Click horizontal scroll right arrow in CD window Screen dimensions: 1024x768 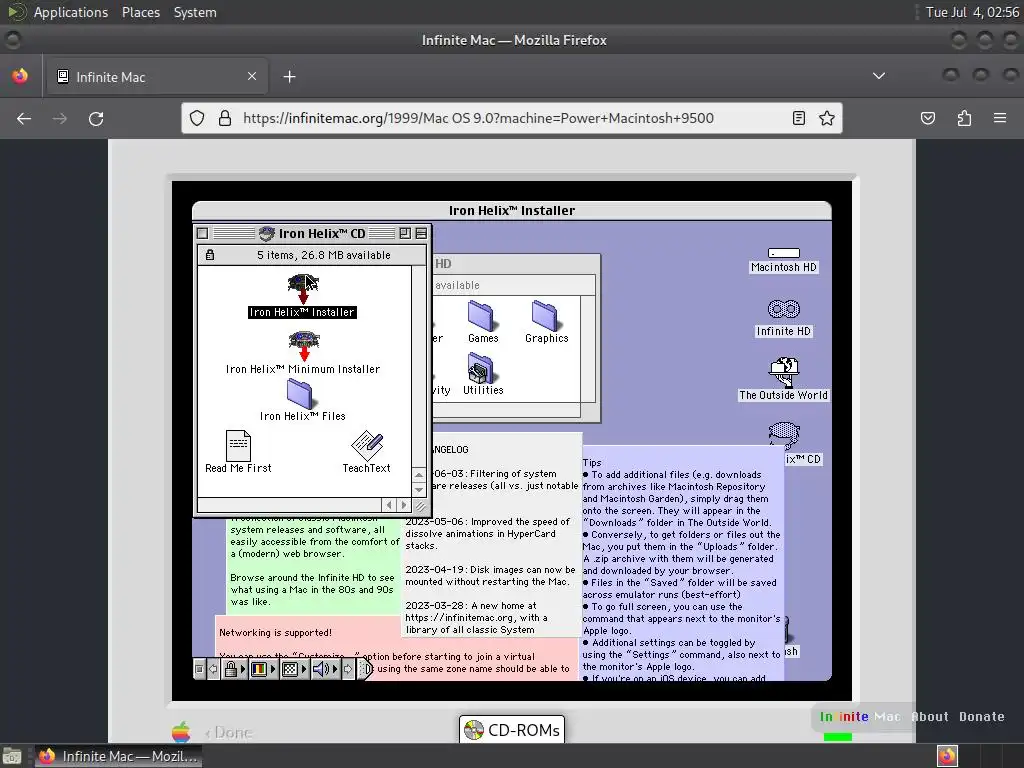404,505
